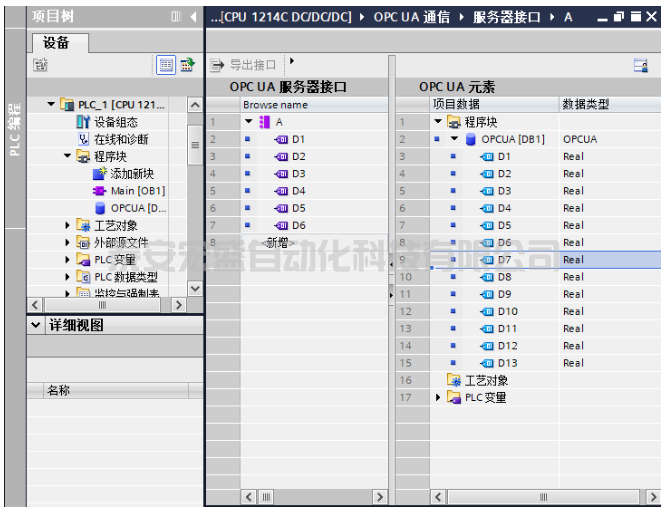This screenshot has width=664, height=512.
Task: Select the Main [OB1] block icon
Action: point(99,190)
